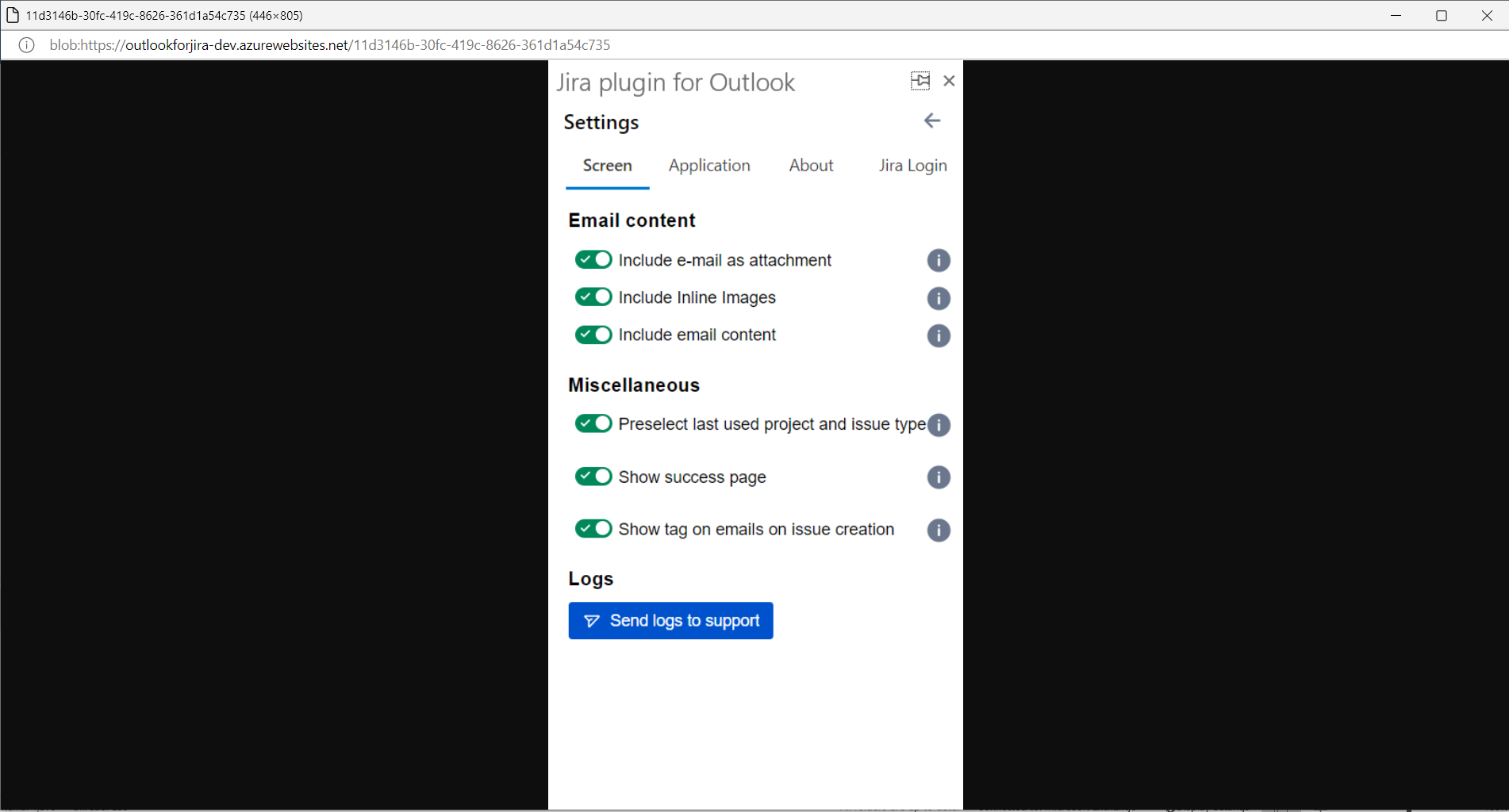
Task: Close the Jira plugin pane
Action: pos(949,81)
